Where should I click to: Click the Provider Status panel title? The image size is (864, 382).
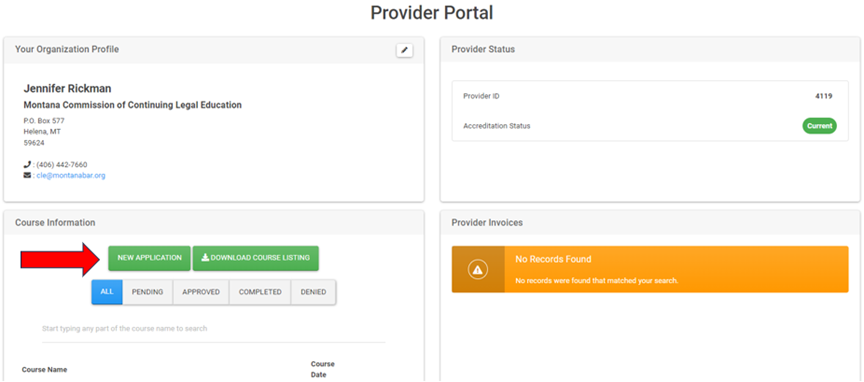click(483, 49)
